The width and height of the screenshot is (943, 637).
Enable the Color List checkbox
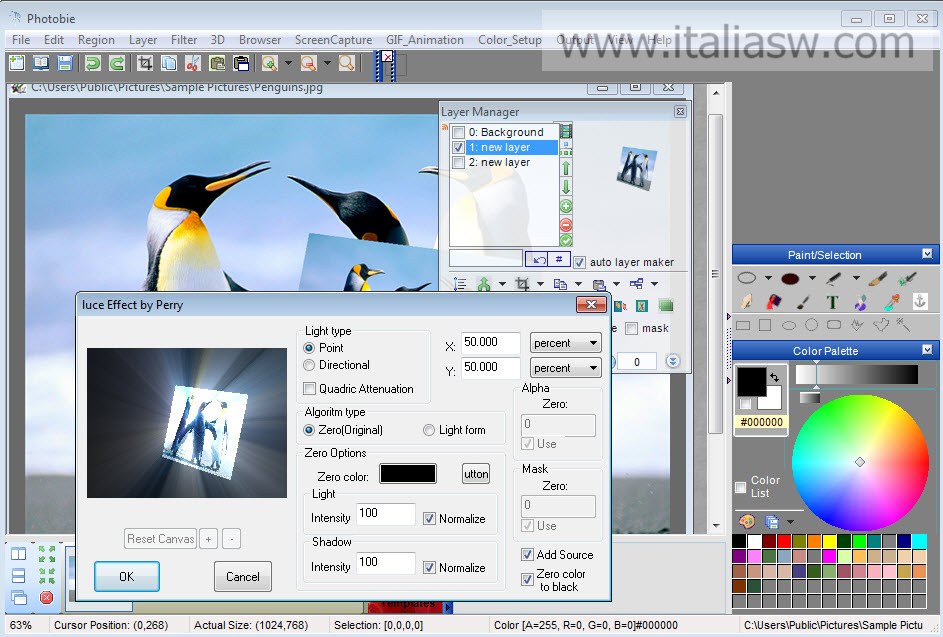[x=741, y=487]
